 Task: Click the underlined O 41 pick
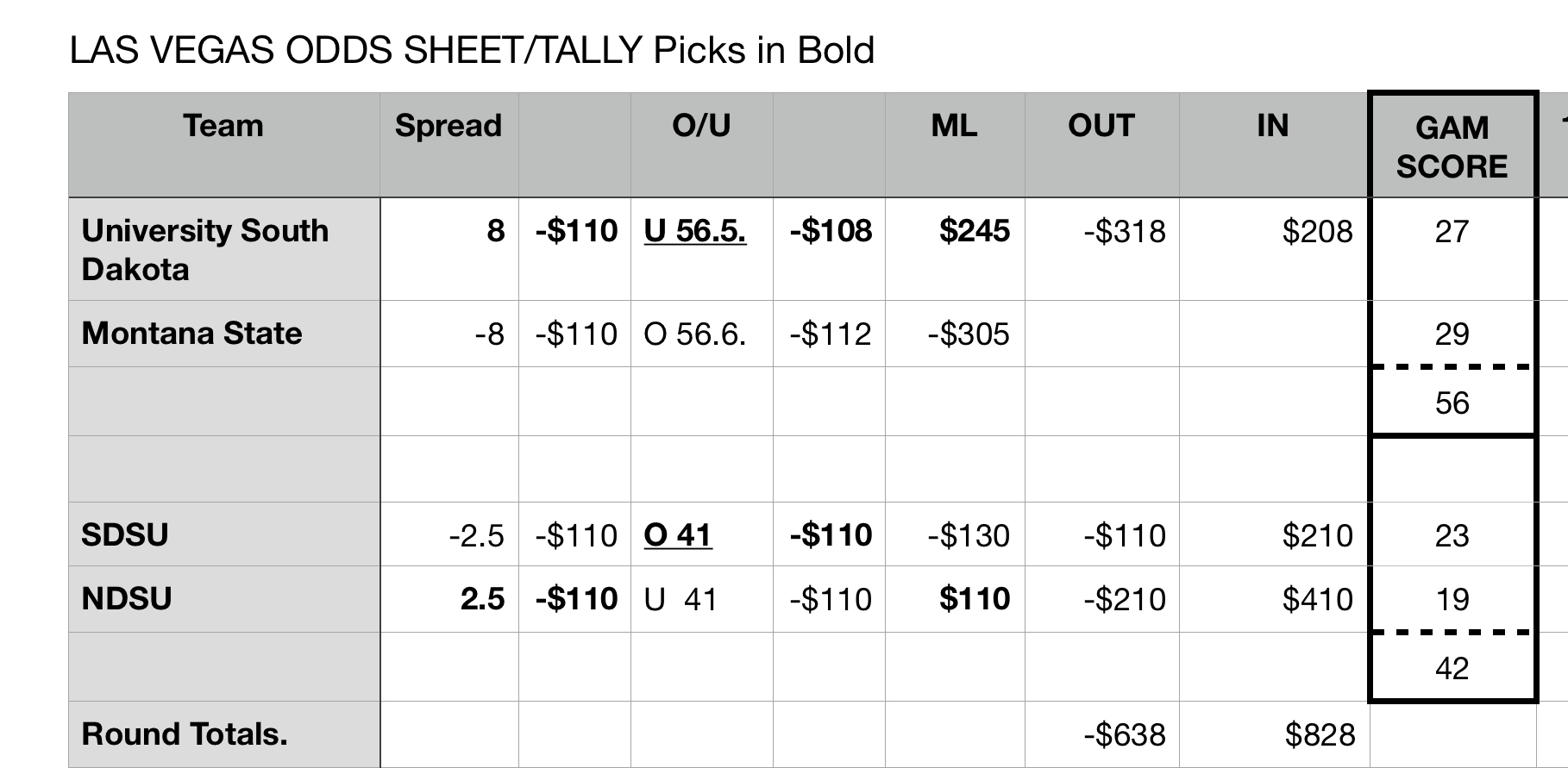[678, 535]
